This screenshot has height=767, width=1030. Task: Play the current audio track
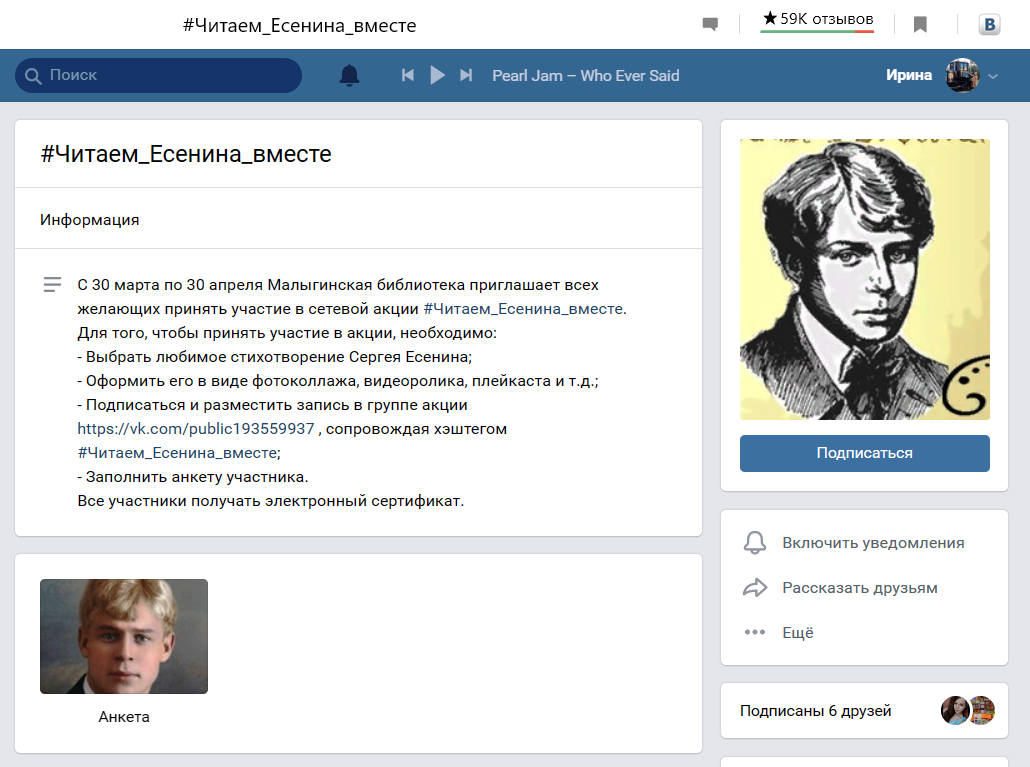(437, 76)
